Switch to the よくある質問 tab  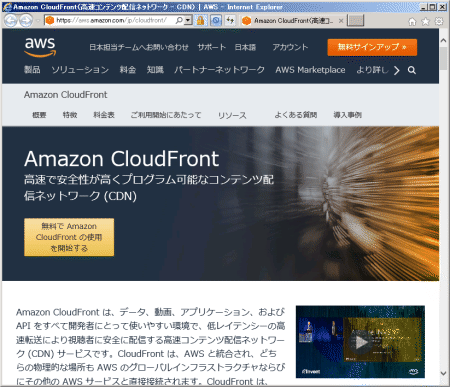pyautogui.click(x=296, y=115)
